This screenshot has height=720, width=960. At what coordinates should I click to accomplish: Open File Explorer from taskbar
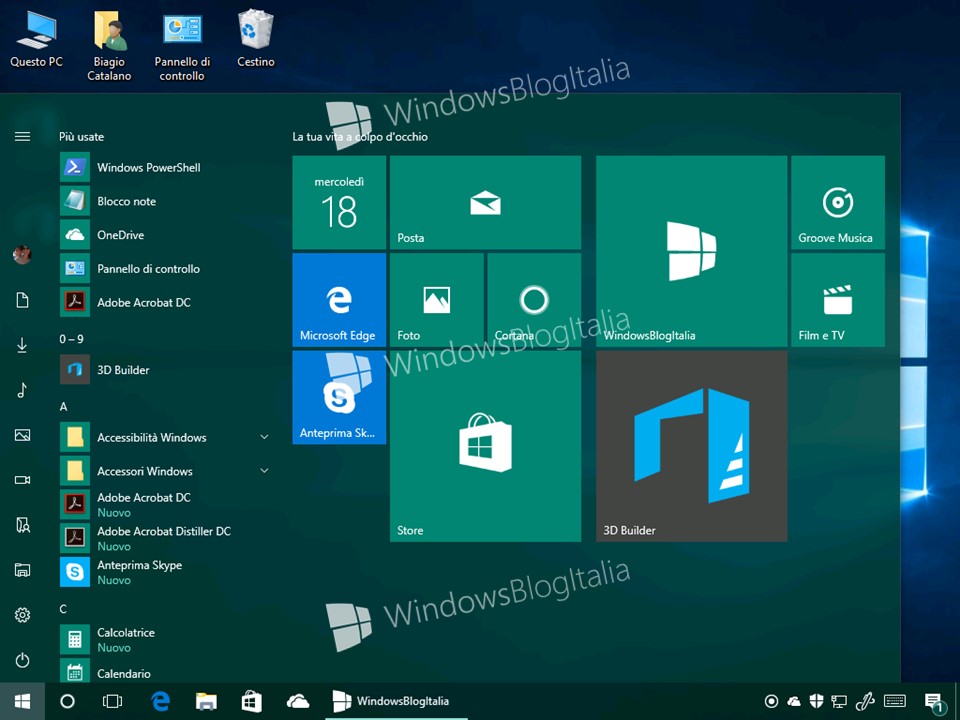pos(206,701)
